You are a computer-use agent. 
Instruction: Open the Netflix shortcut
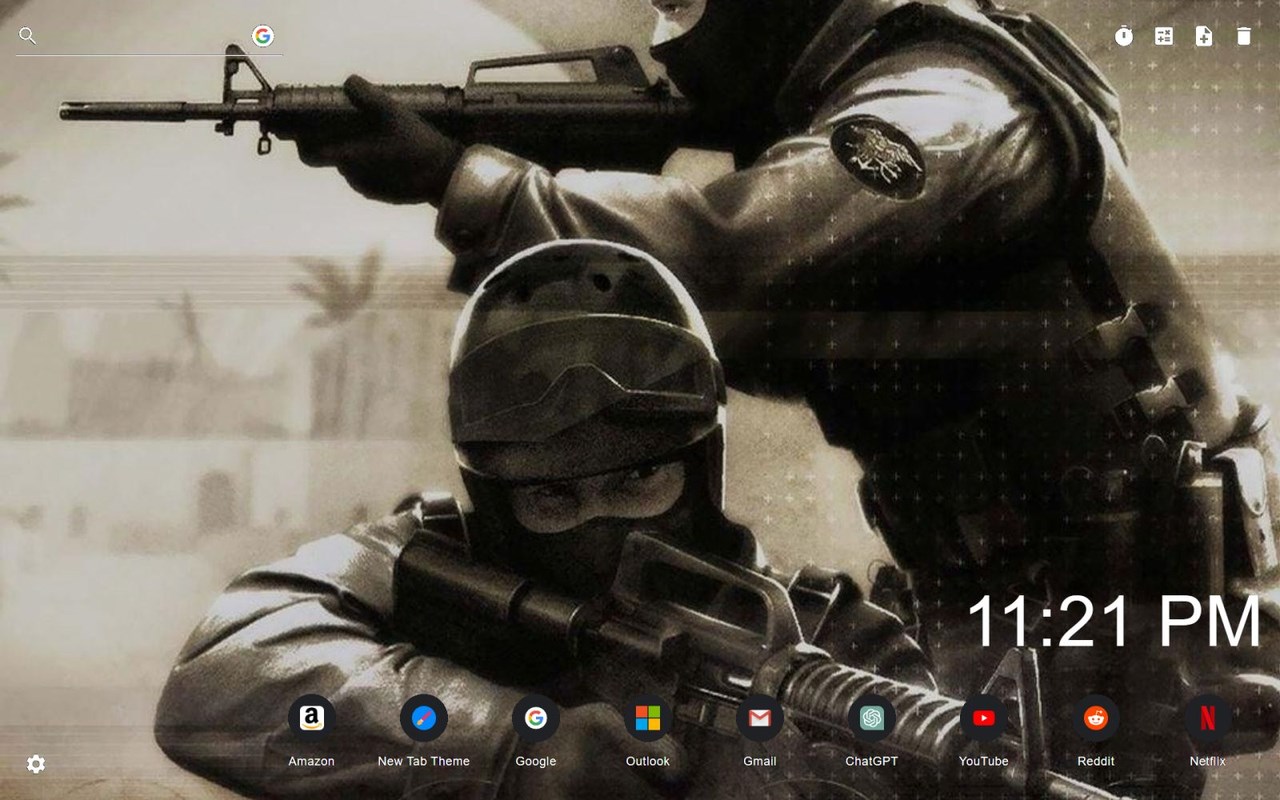pyautogui.click(x=1208, y=718)
